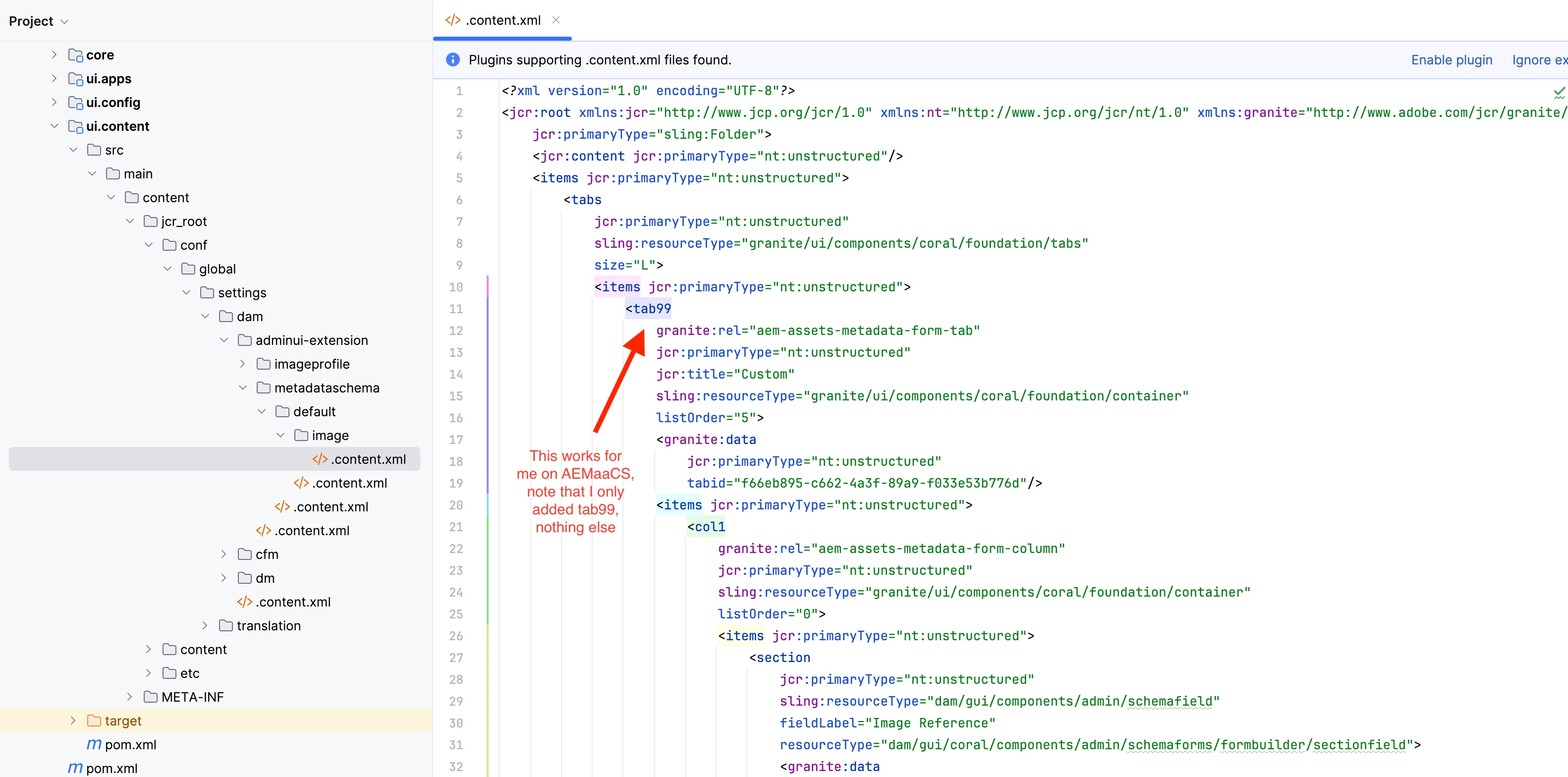Collapse the ui.content module
The height and width of the screenshot is (777, 1568).
click(x=54, y=126)
